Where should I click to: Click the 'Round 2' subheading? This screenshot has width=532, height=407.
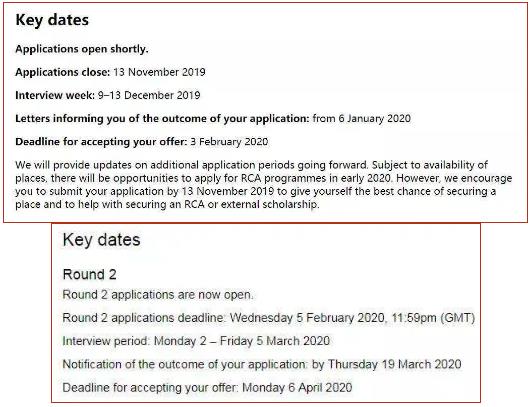click(x=90, y=274)
